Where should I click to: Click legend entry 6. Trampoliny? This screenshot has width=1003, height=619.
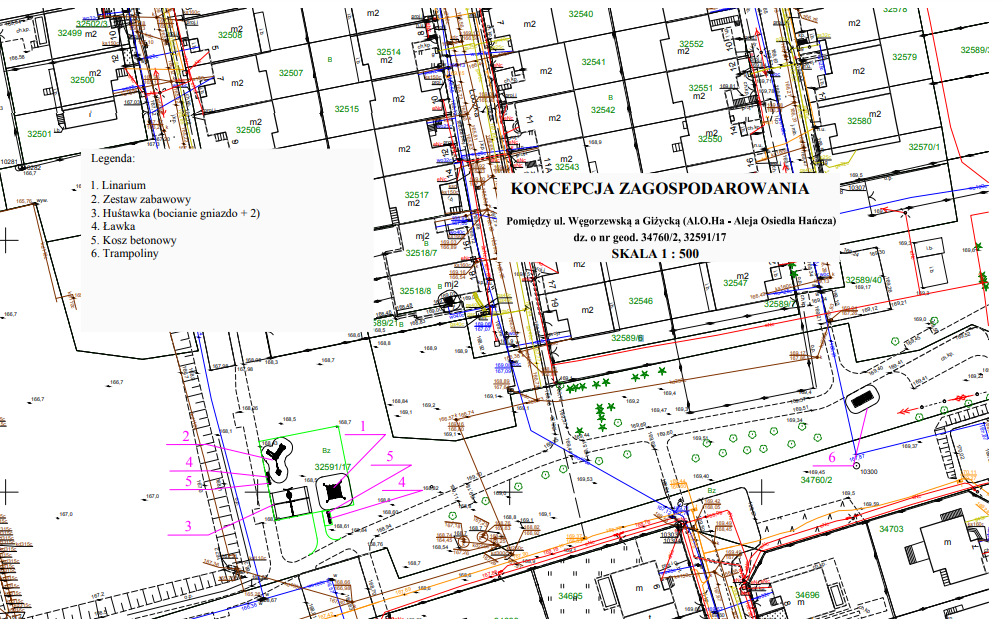pyautogui.click(x=124, y=253)
